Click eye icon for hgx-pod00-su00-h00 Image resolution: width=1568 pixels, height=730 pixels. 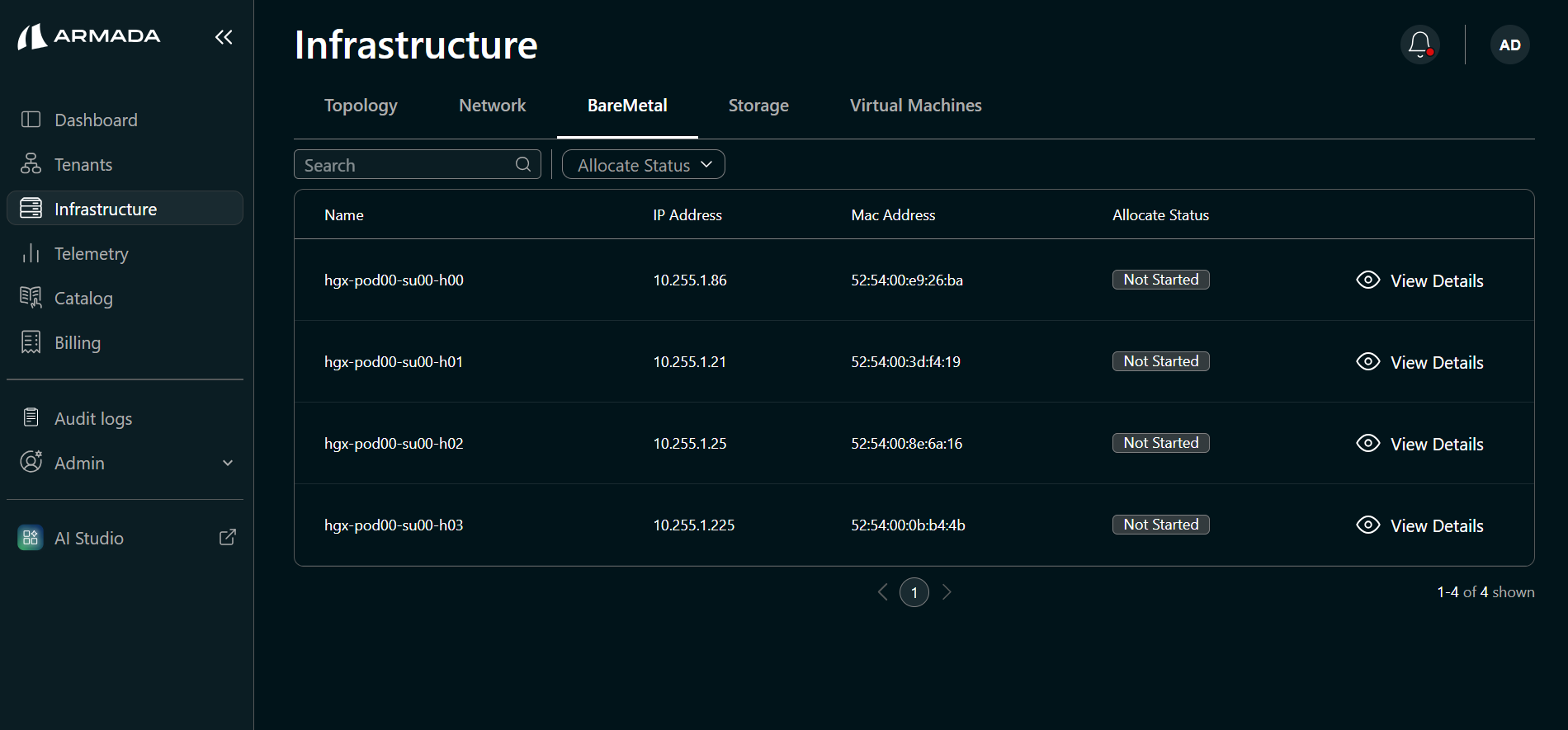point(1368,280)
